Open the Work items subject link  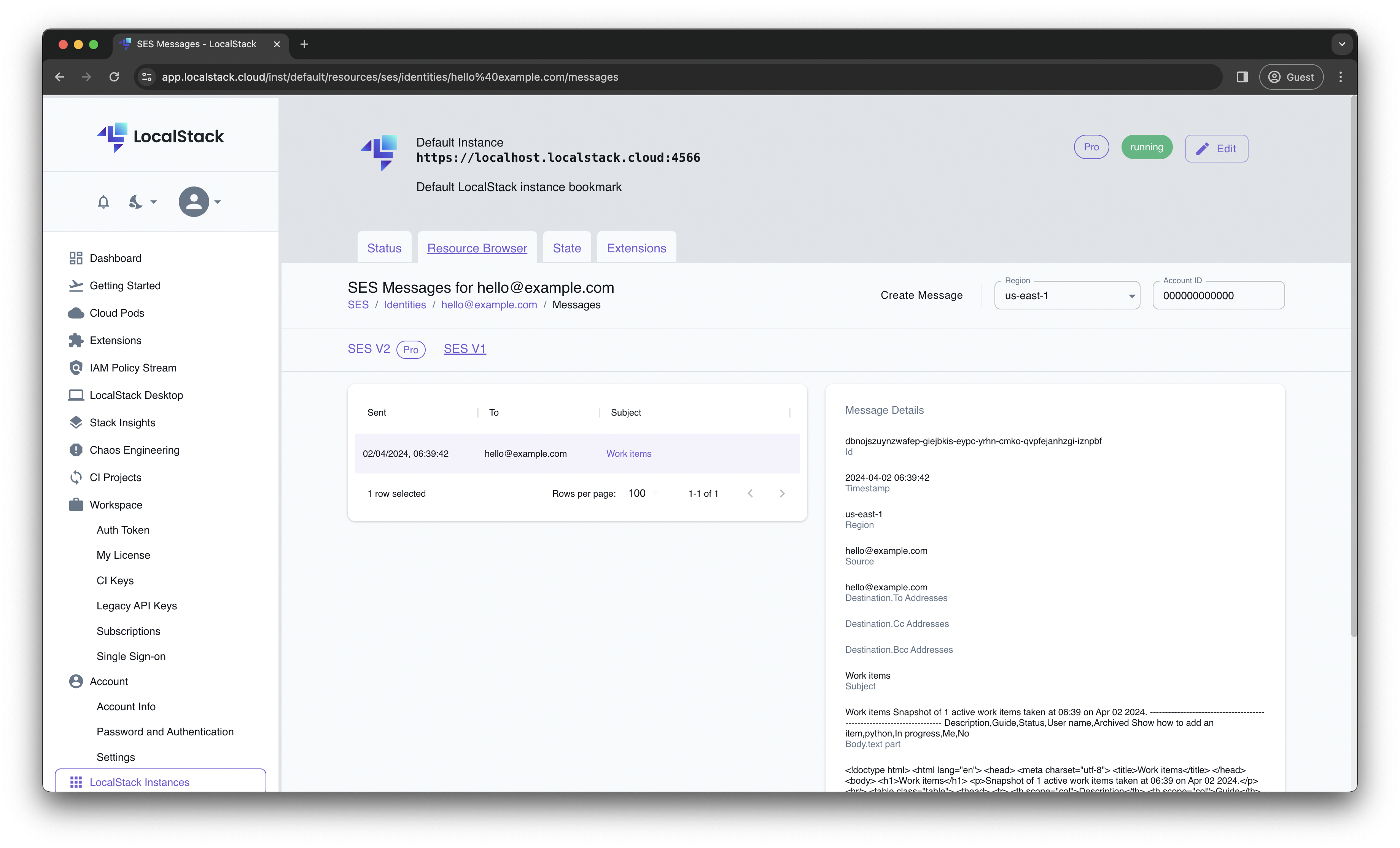point(628,454)
